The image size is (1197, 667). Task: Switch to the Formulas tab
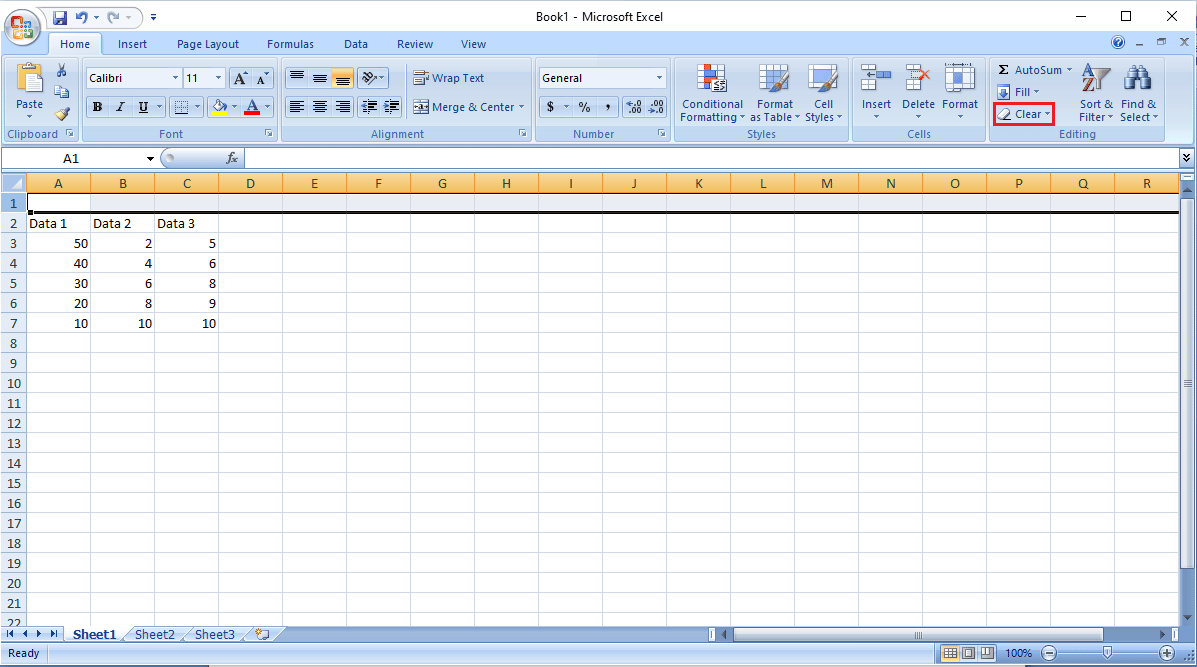290,44
